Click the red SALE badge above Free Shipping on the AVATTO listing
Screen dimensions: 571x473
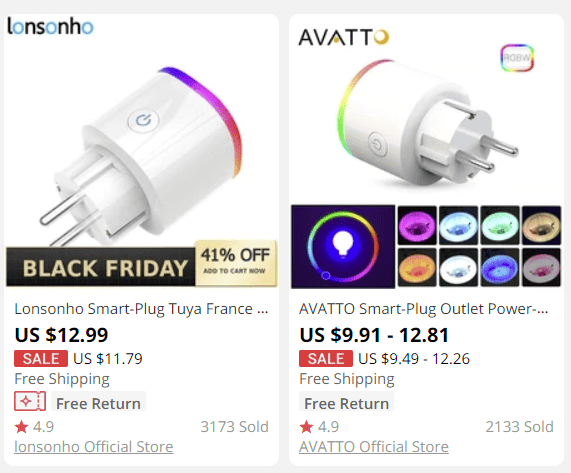coord(326,359)
